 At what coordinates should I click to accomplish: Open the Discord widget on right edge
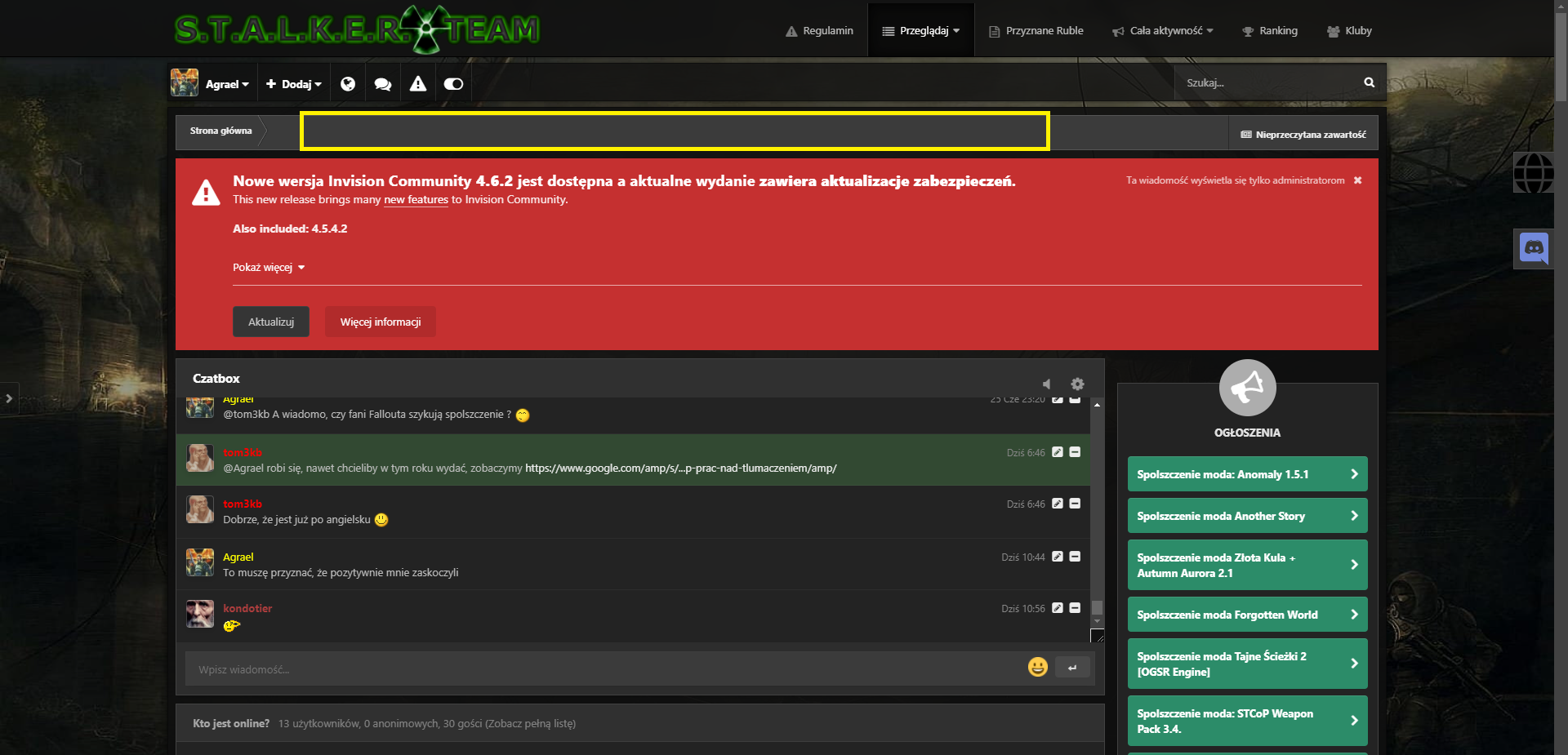pyautogui.click(x=1534, y=248)
